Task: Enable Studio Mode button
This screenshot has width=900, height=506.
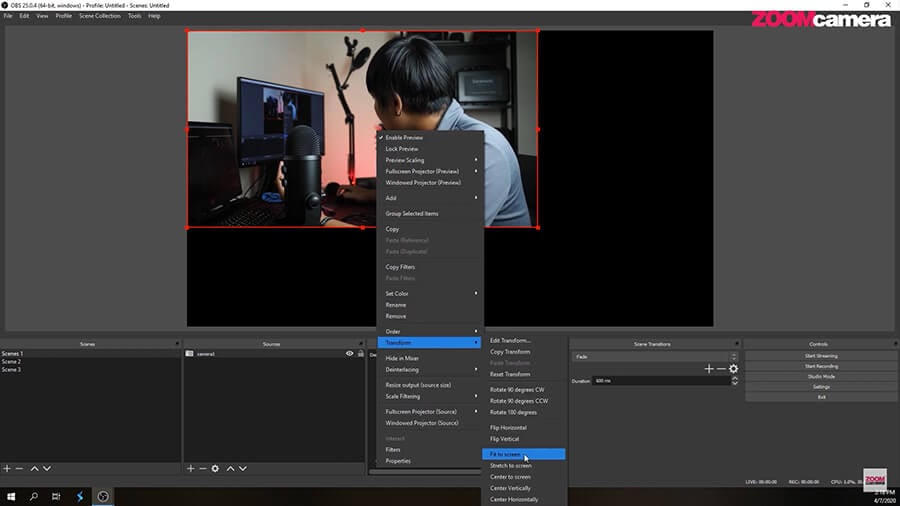Action: (821, 377)
